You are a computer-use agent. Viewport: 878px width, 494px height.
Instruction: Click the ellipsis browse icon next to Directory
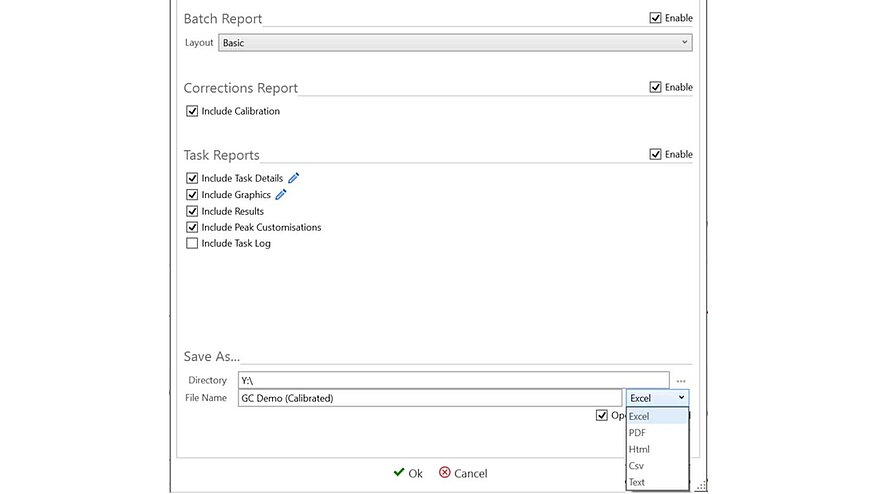[x=681, y=381]
